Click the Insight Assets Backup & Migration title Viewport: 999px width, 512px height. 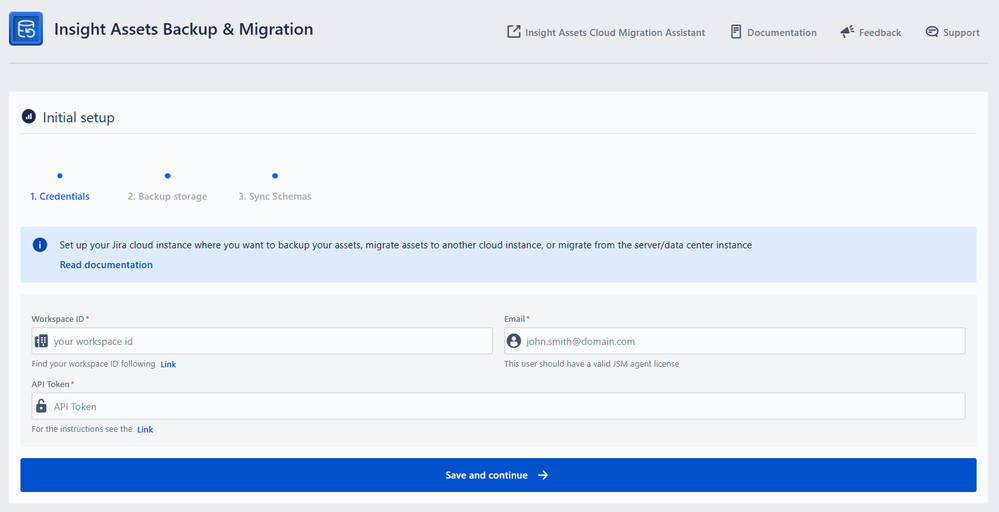coord(183,29)
